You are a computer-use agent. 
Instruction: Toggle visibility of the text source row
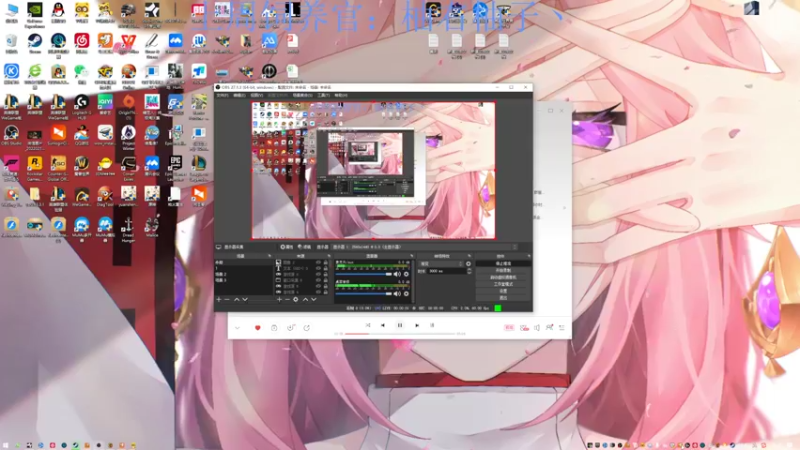(x=318, y=268)
